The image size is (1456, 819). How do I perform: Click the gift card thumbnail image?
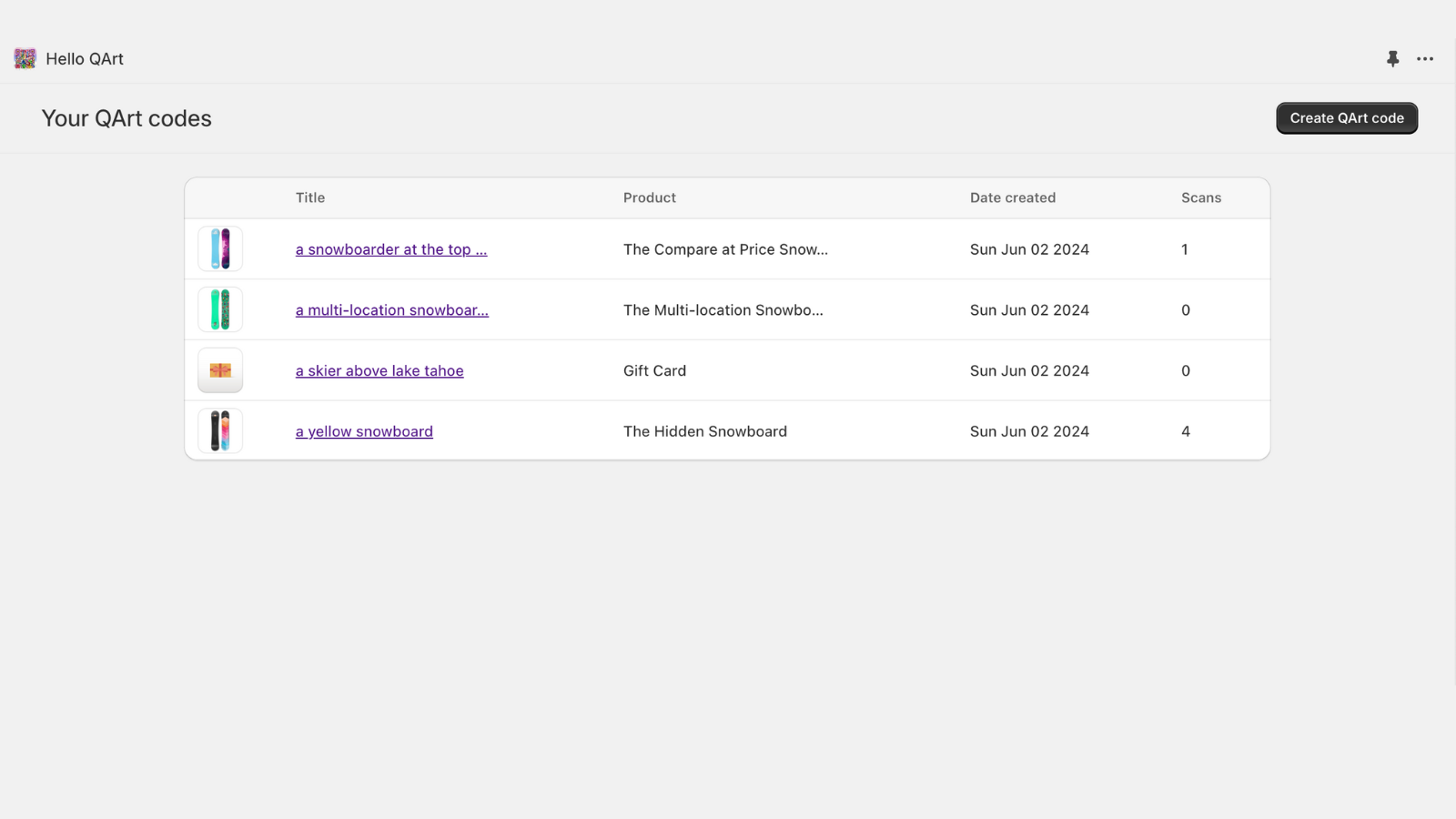tap(220, 370)
